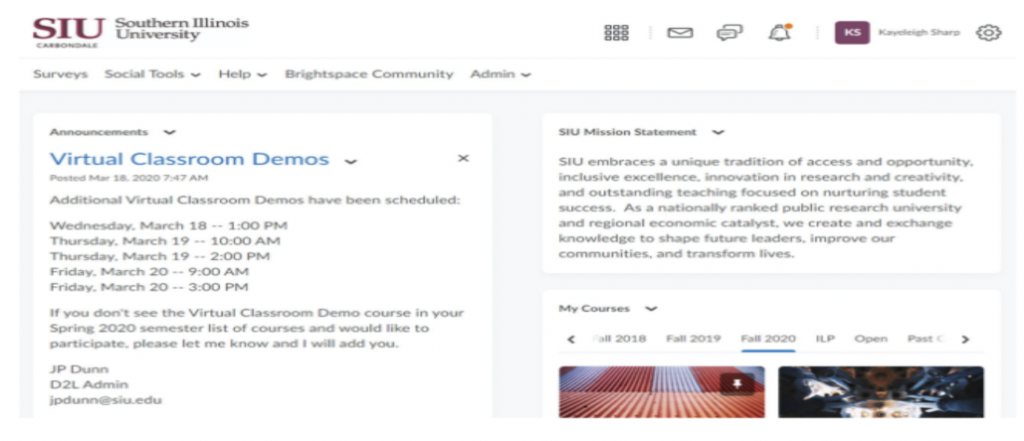Open the second course thumbnail image

881,392
